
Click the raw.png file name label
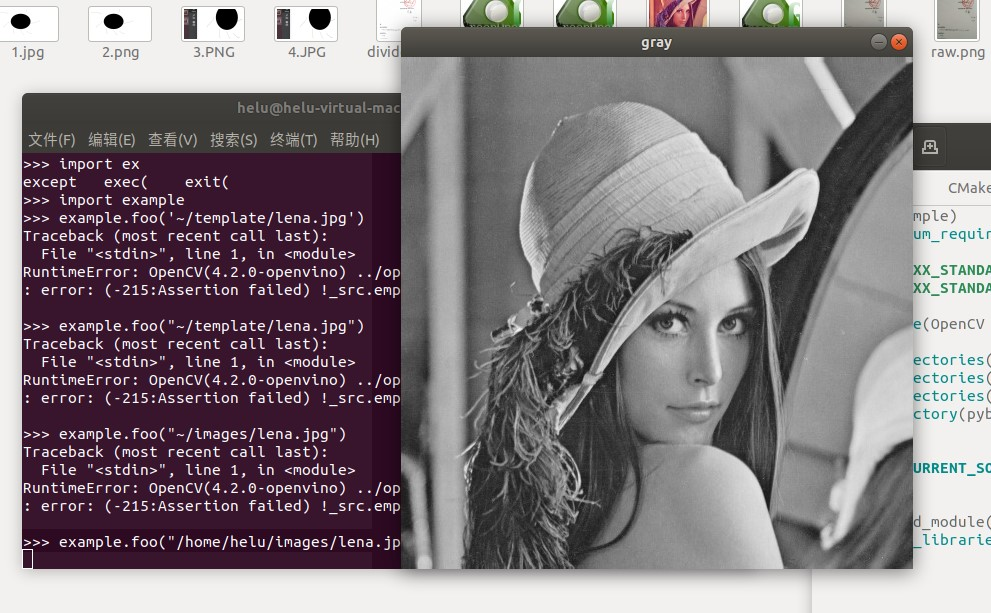tap(958, 52)
